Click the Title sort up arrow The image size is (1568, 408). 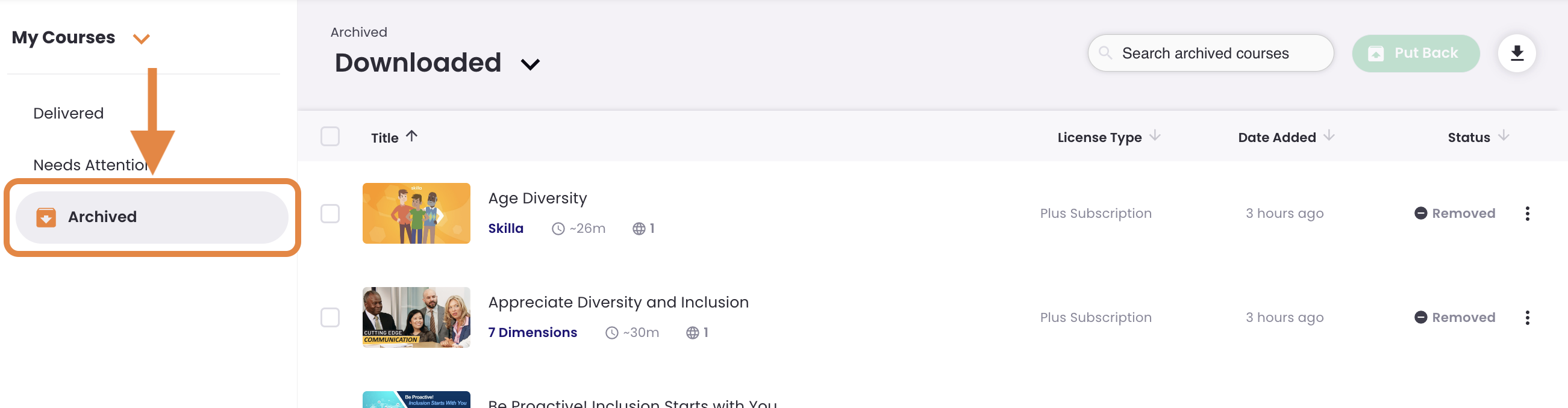411,136
